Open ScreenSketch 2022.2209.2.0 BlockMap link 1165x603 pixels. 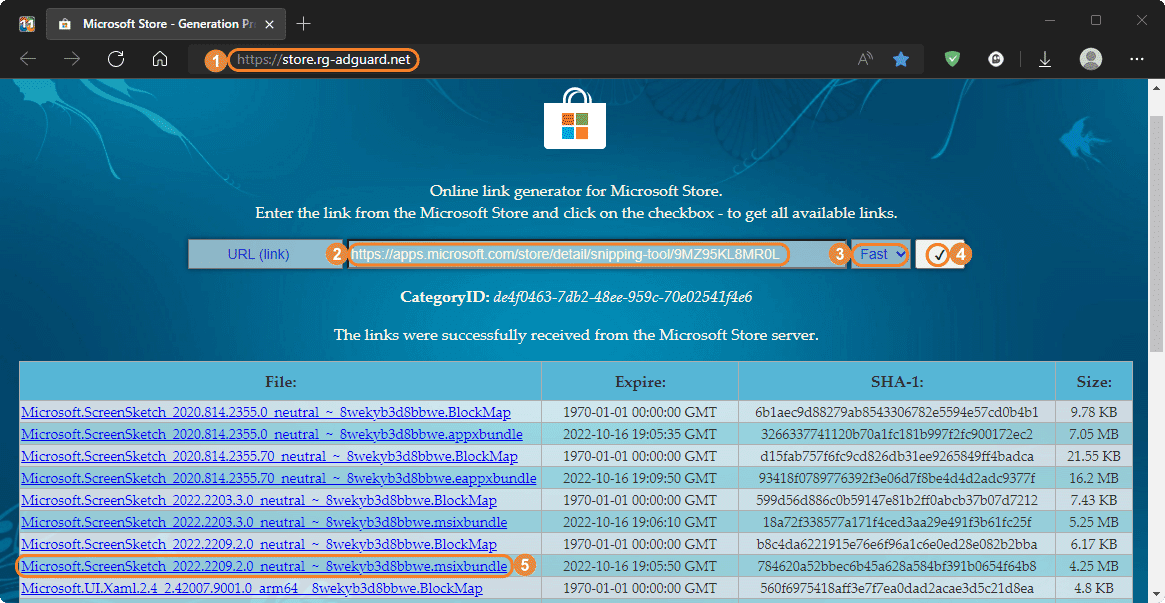pyautogui.click(x=259, y=545)
